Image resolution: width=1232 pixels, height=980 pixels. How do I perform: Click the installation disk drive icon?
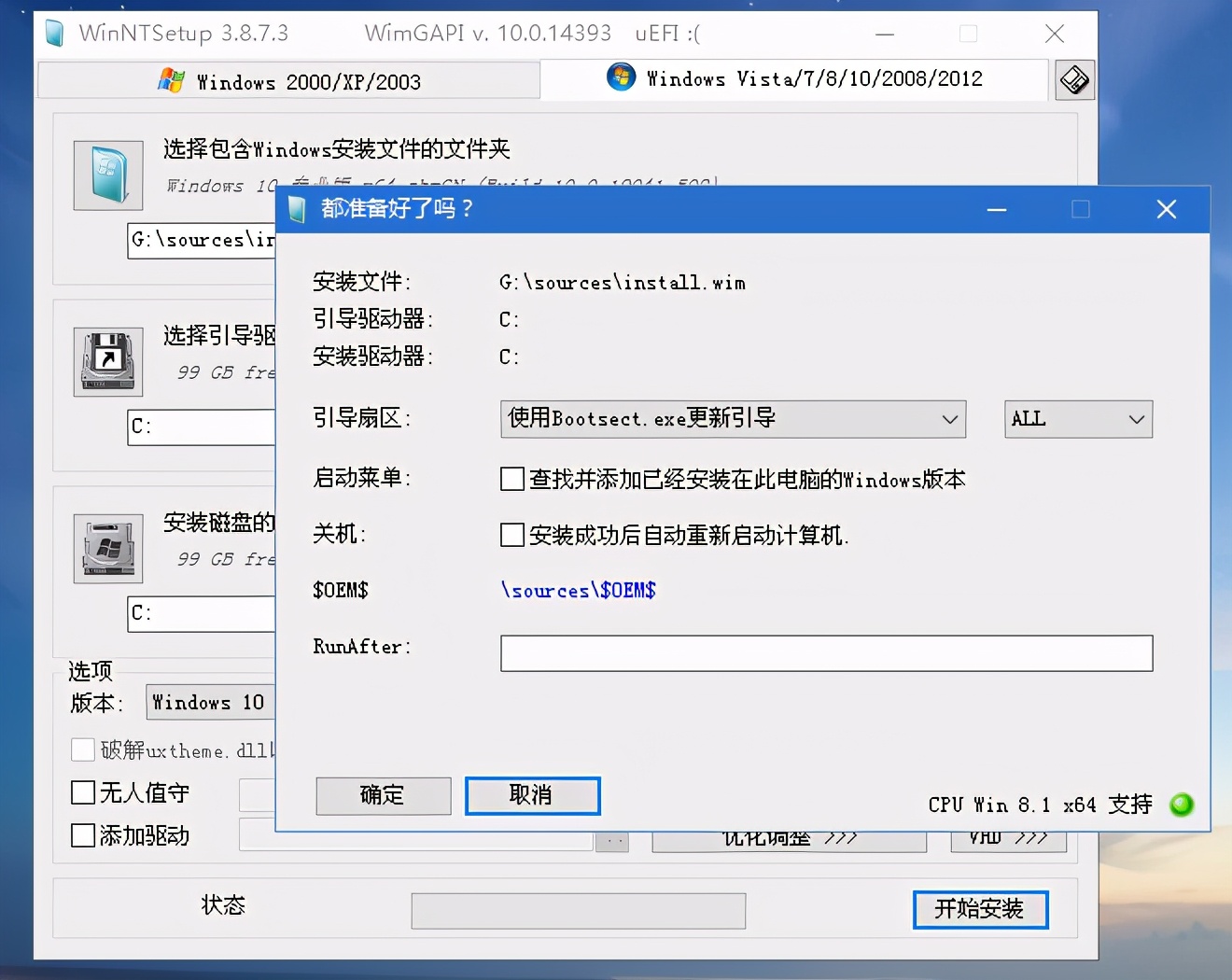(x=107, y=549)
